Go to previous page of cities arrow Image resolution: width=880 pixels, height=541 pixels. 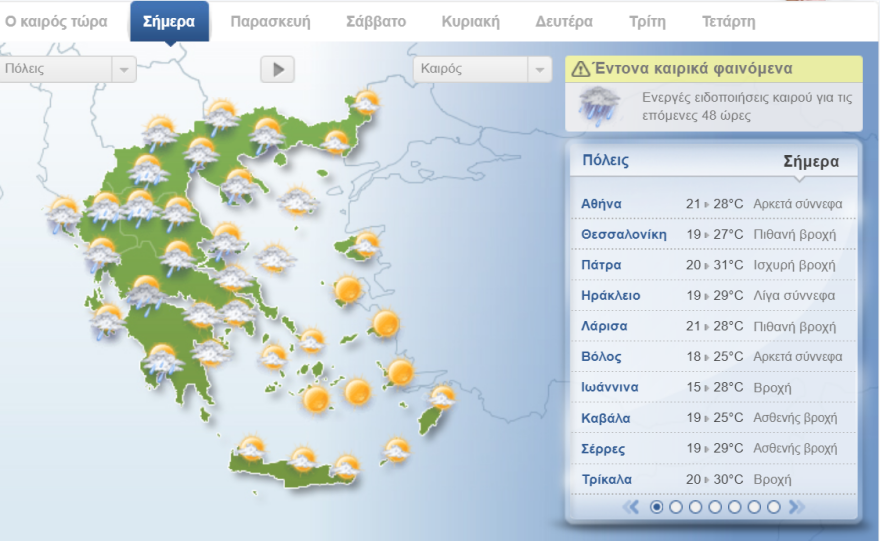tap(632, 507)
